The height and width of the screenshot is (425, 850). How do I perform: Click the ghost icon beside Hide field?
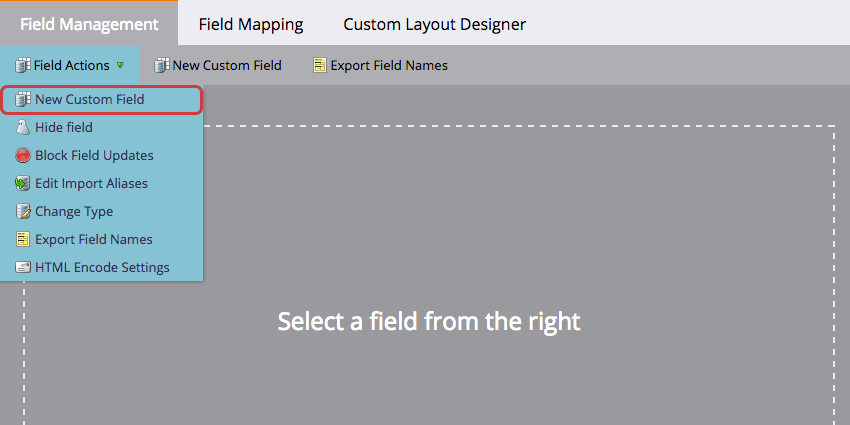pyautogui.click(x=23, y=127)
